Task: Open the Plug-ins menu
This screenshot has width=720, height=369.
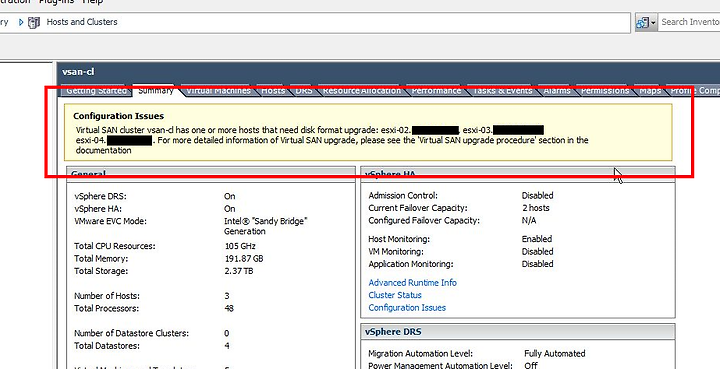Action: coord(57,2)
